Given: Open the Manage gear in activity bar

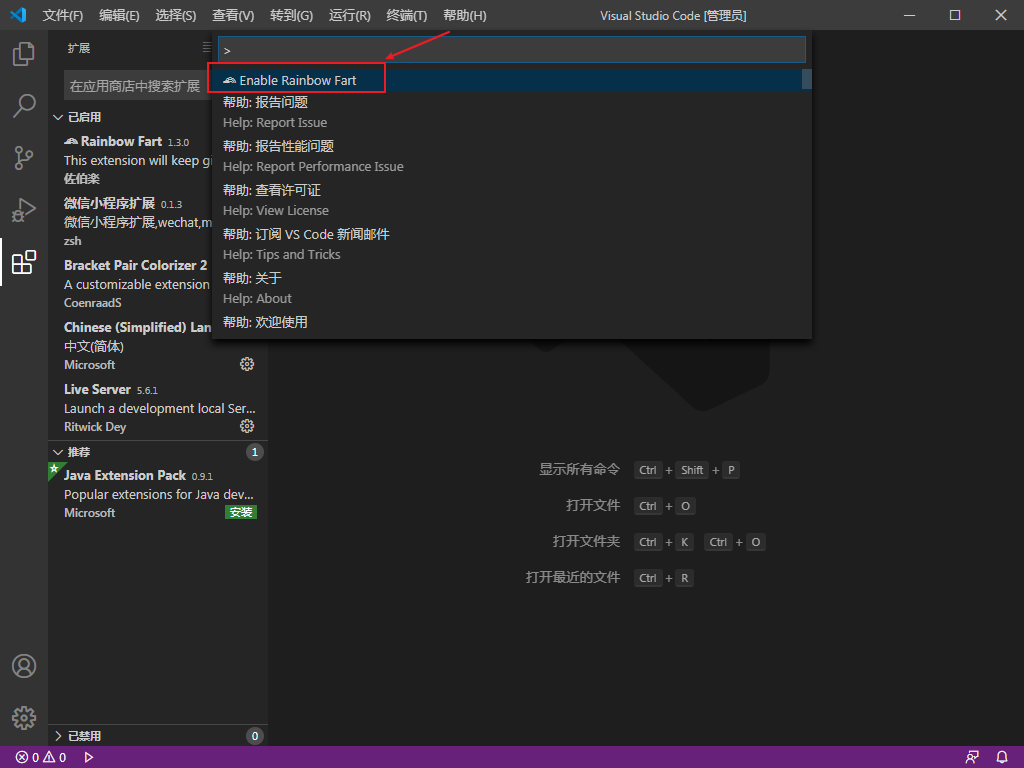Looking at the screenshot, I should pyautogui.click(x=24, y=718).
